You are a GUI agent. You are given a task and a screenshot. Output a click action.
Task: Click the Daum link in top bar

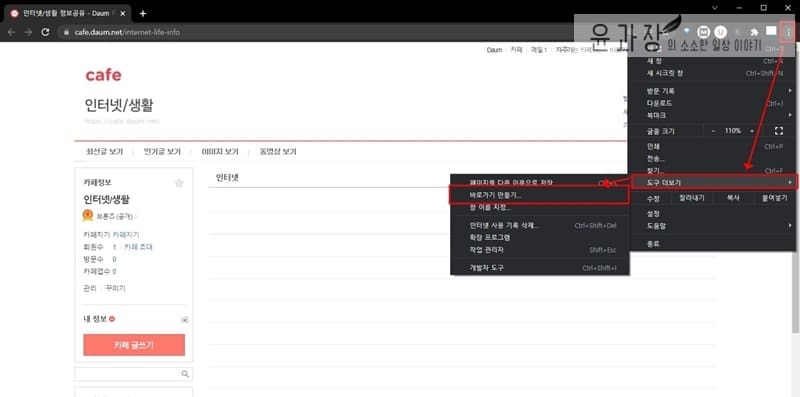click(494, 50)
